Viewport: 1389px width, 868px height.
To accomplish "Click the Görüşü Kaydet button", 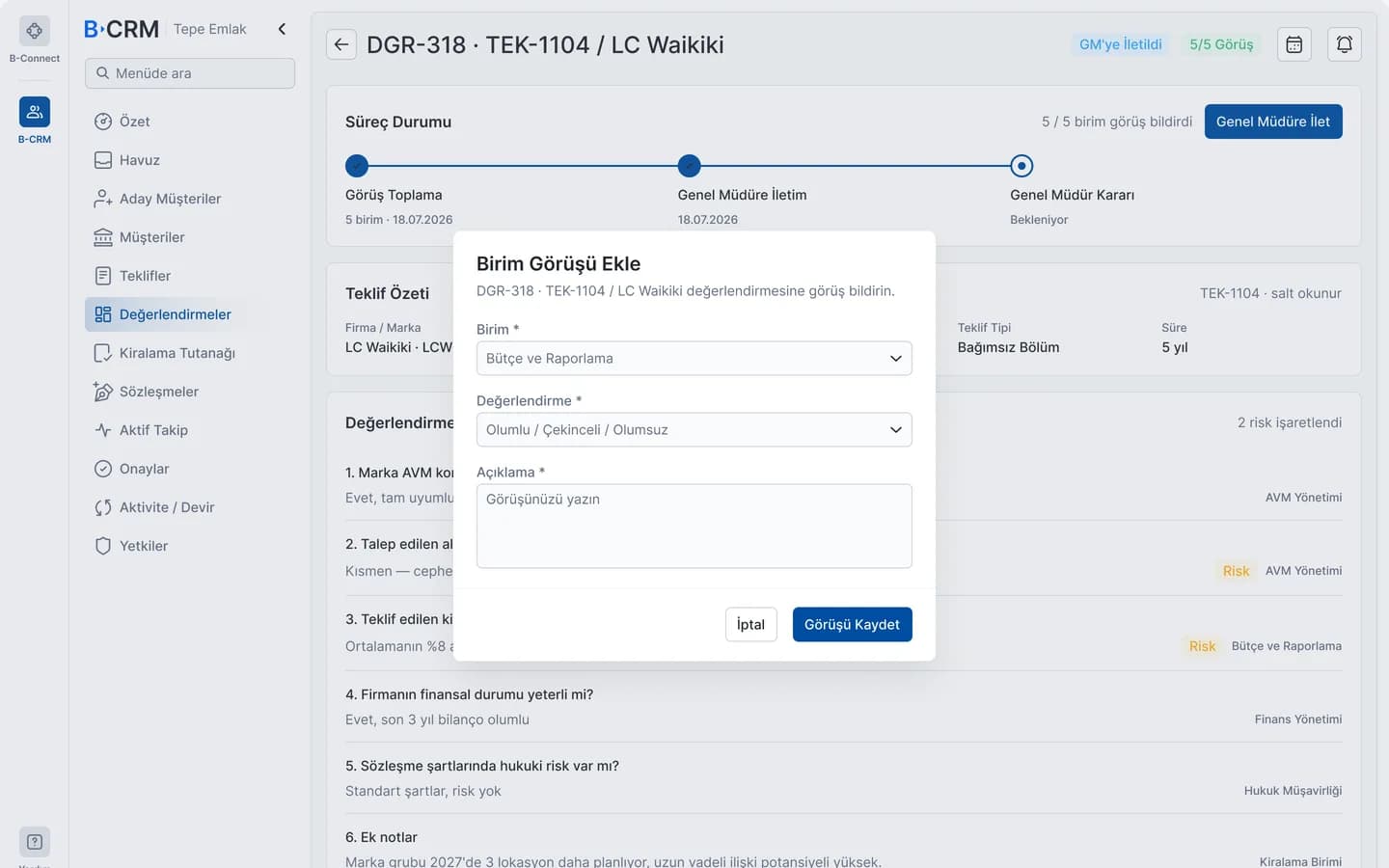I will coord(853,625).
